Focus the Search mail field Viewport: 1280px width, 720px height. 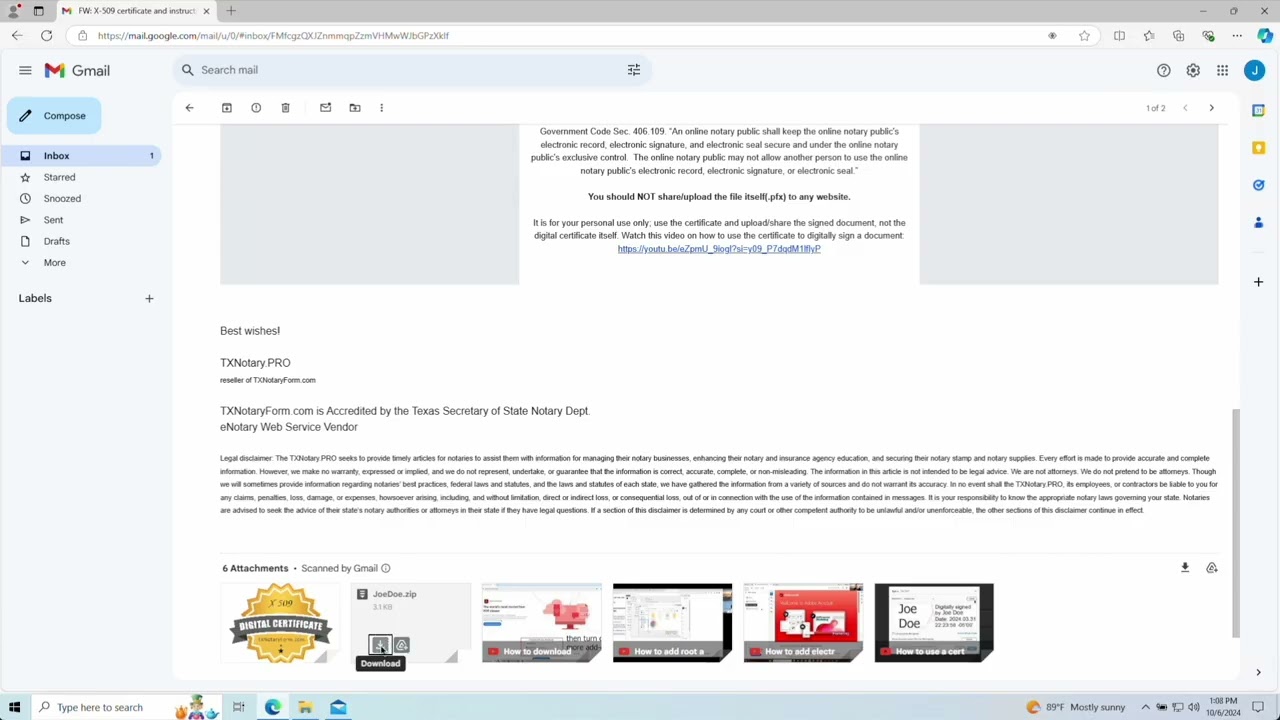(x=410, y=70)
